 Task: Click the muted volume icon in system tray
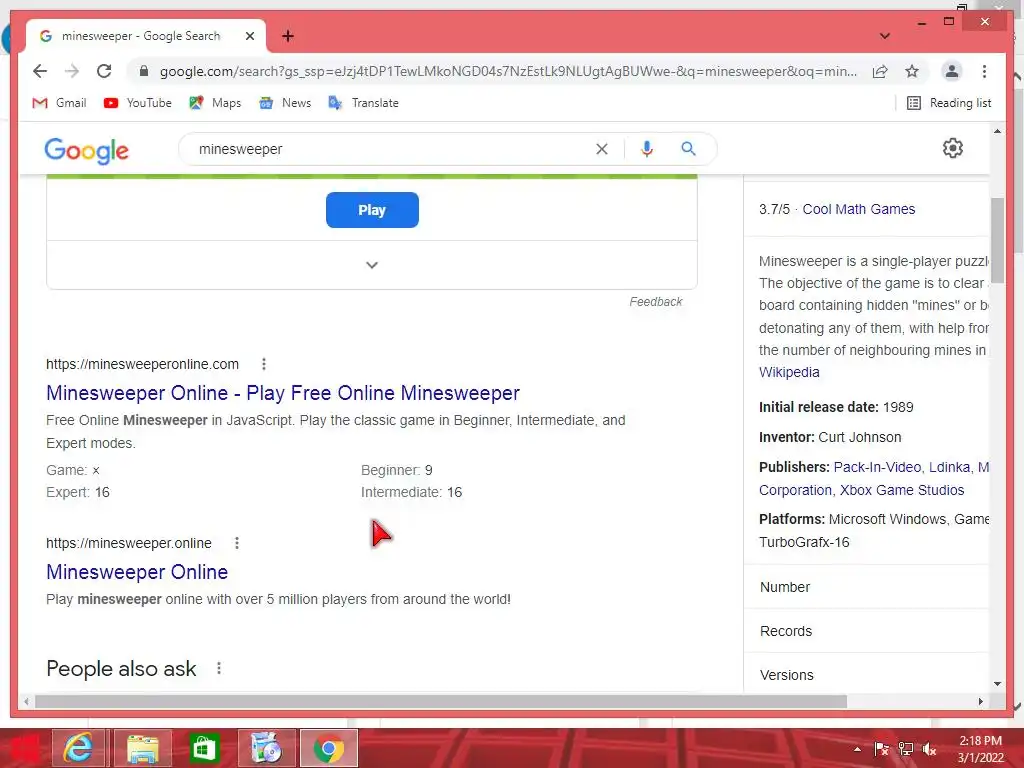[929, 749]
